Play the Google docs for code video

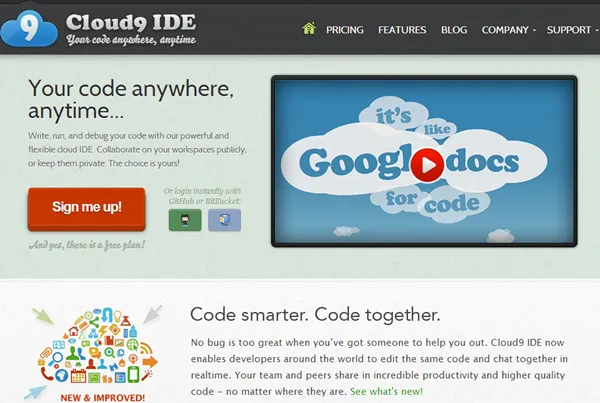[427, 165]
